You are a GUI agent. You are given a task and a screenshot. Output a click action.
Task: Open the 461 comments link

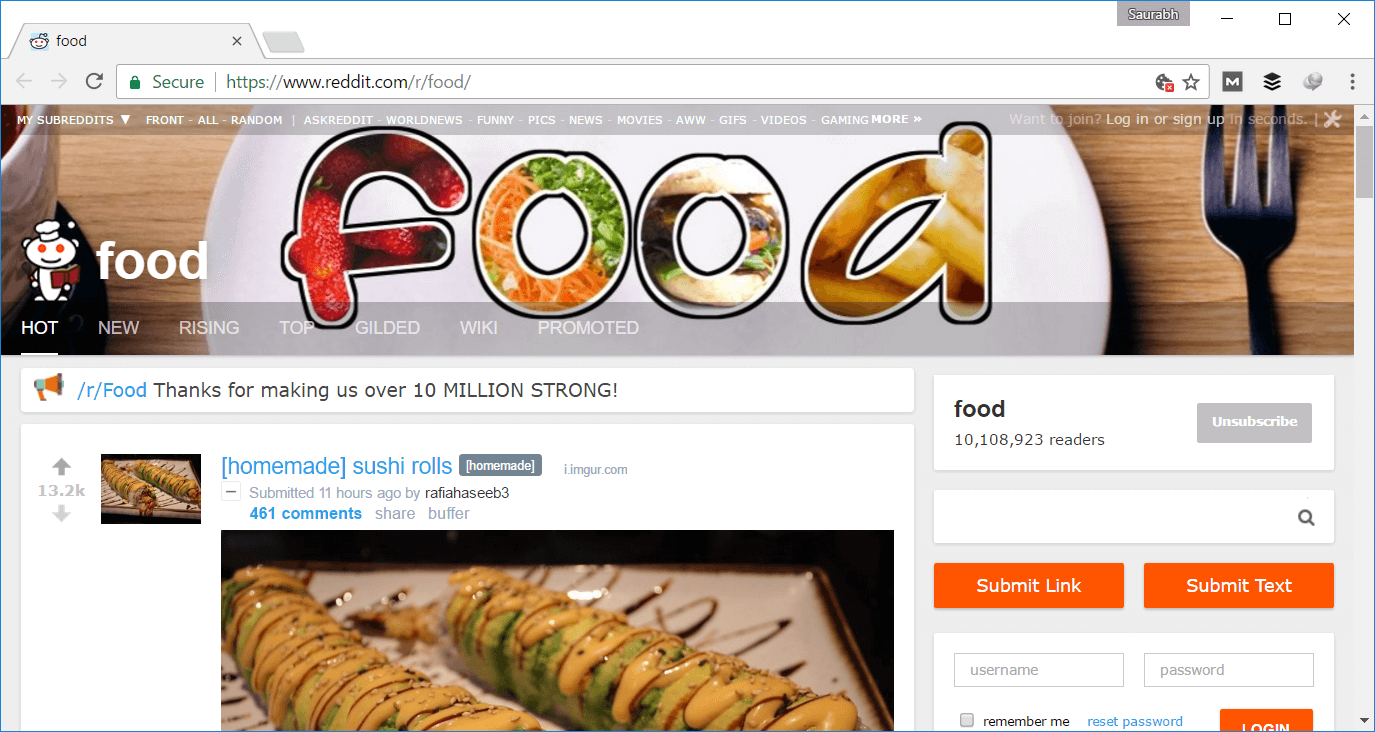306,513
